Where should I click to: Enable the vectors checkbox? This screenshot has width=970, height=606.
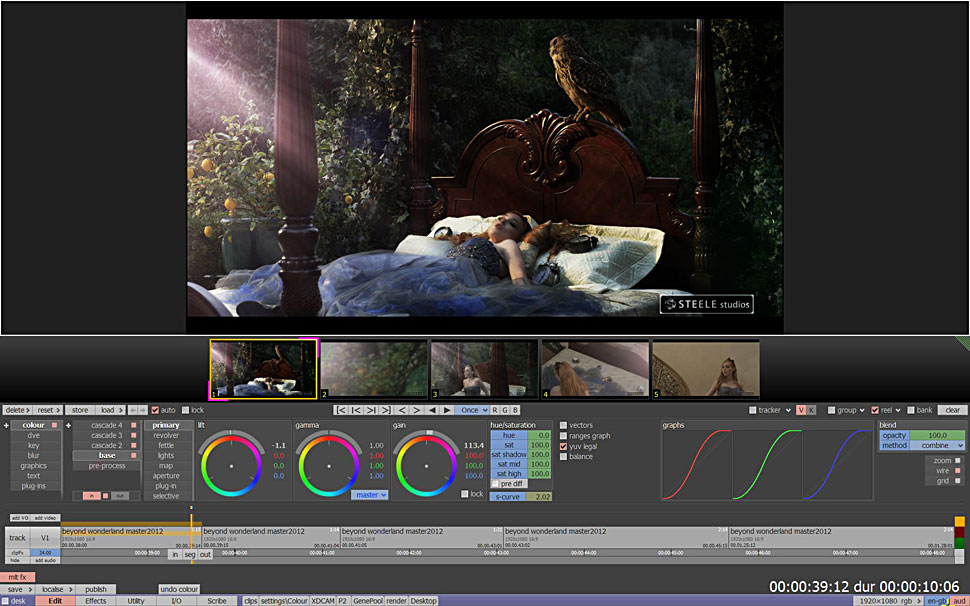pyautogui.click(x=564, y=426)
